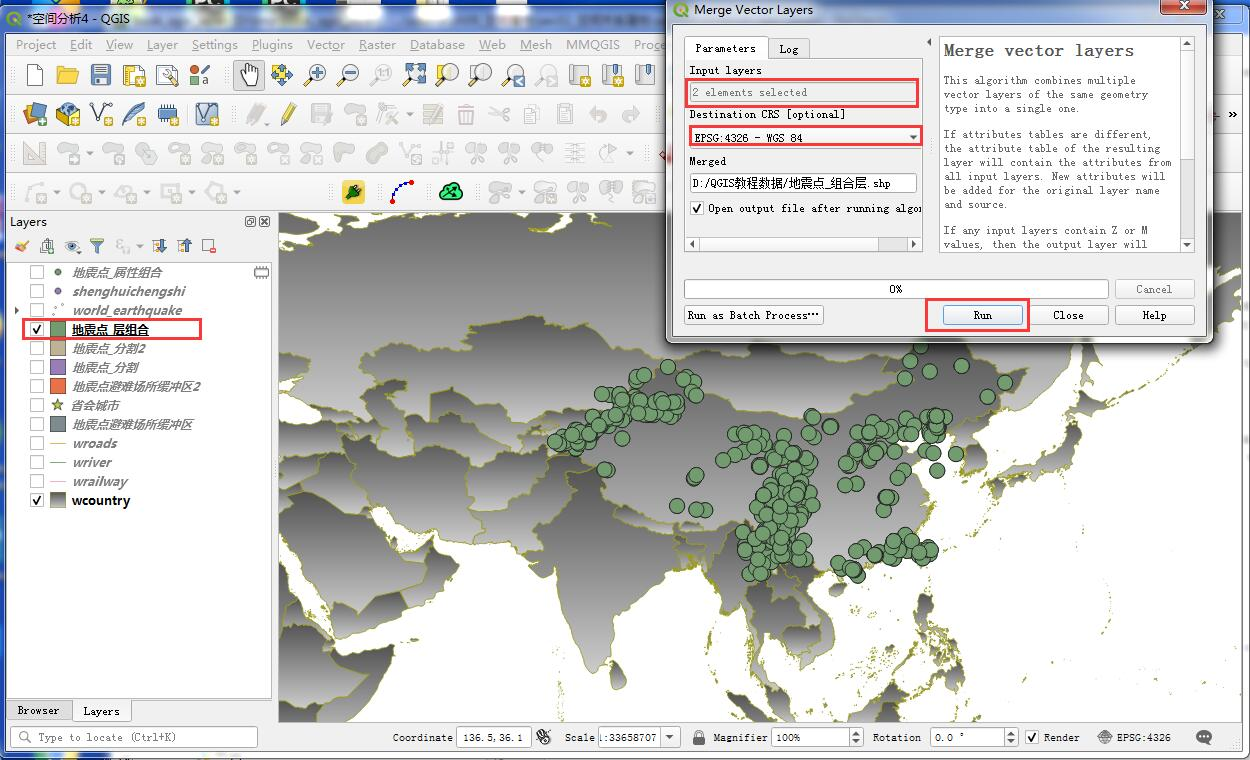1250x760 pixels.
Task: Click the Zoom In magnifier icon
Action: (315, 75)
